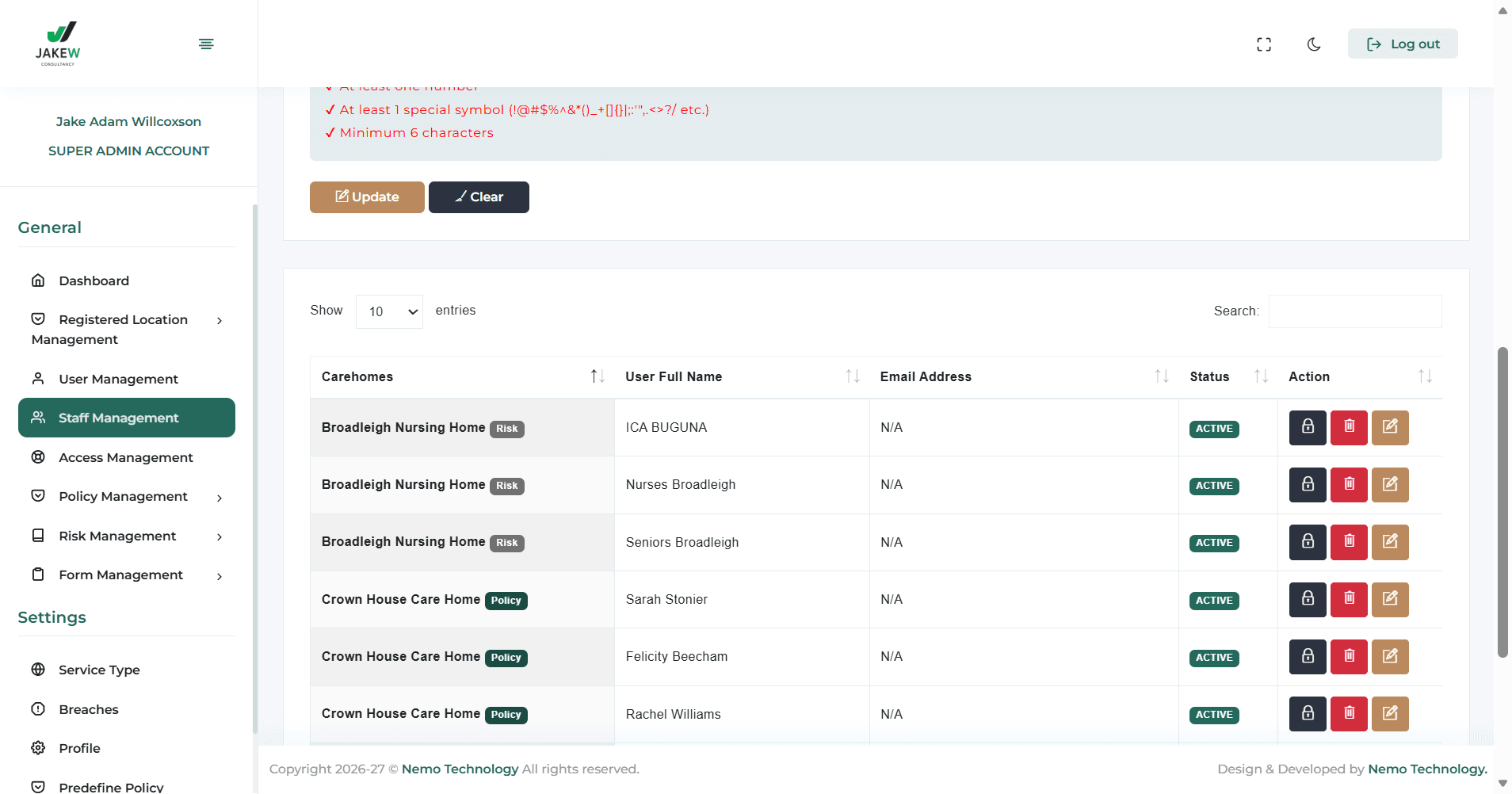Delete Seniors Broadleigh with trash icon
The width and height of the screenshot is (1512, 794).
coord(1349,543)
